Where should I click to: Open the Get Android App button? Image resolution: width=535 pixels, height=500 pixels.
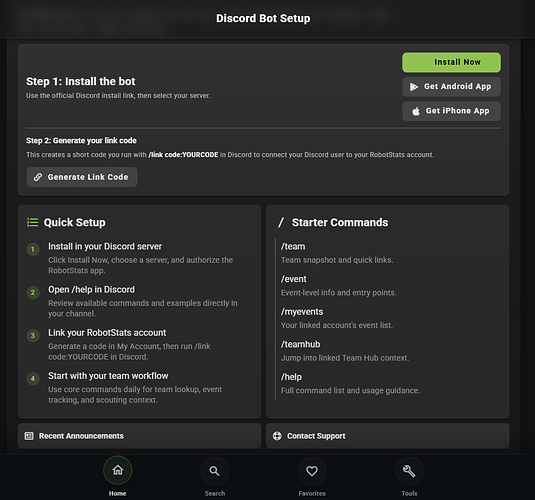click(451, 87)
